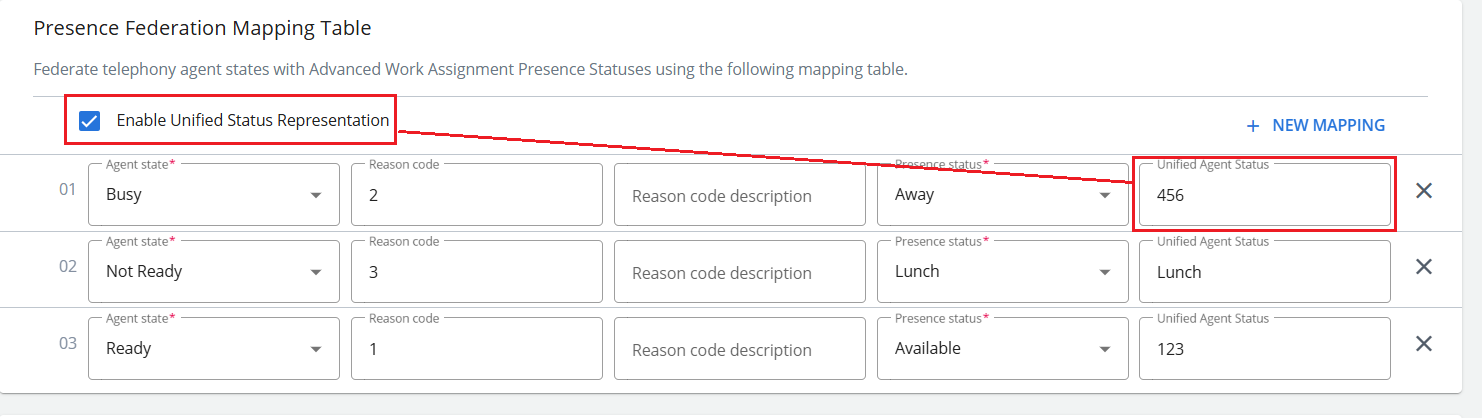This screenshot has height=418, width=1482.
Task: Open Presence status dropdown set to Away
Action: (x=1002, y=195)
